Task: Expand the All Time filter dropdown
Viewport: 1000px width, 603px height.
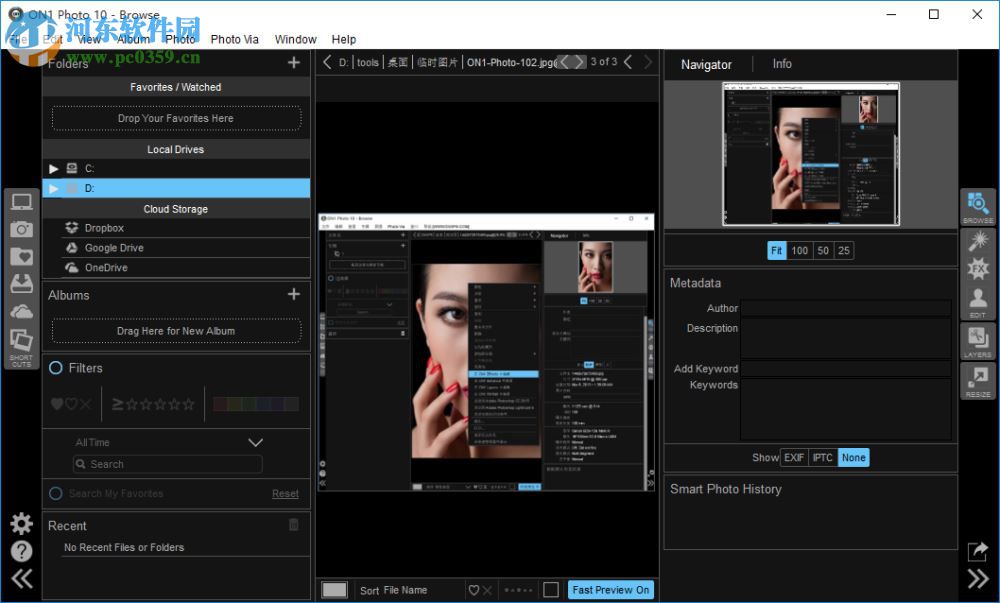Action: pyautogui.click(x=255, y=442)
